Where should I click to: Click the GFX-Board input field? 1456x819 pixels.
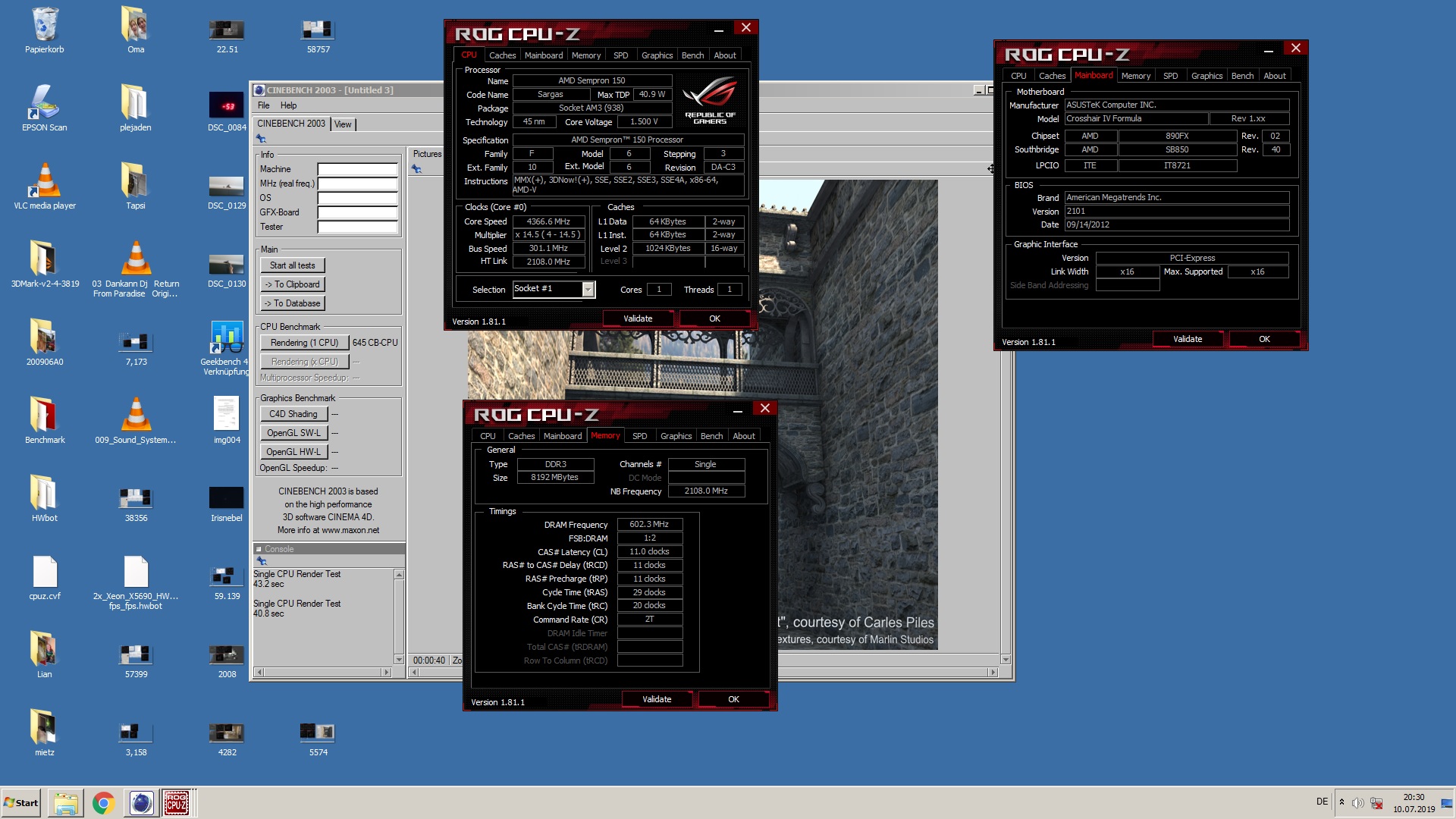pyautogui.click(x=357, y=212)
